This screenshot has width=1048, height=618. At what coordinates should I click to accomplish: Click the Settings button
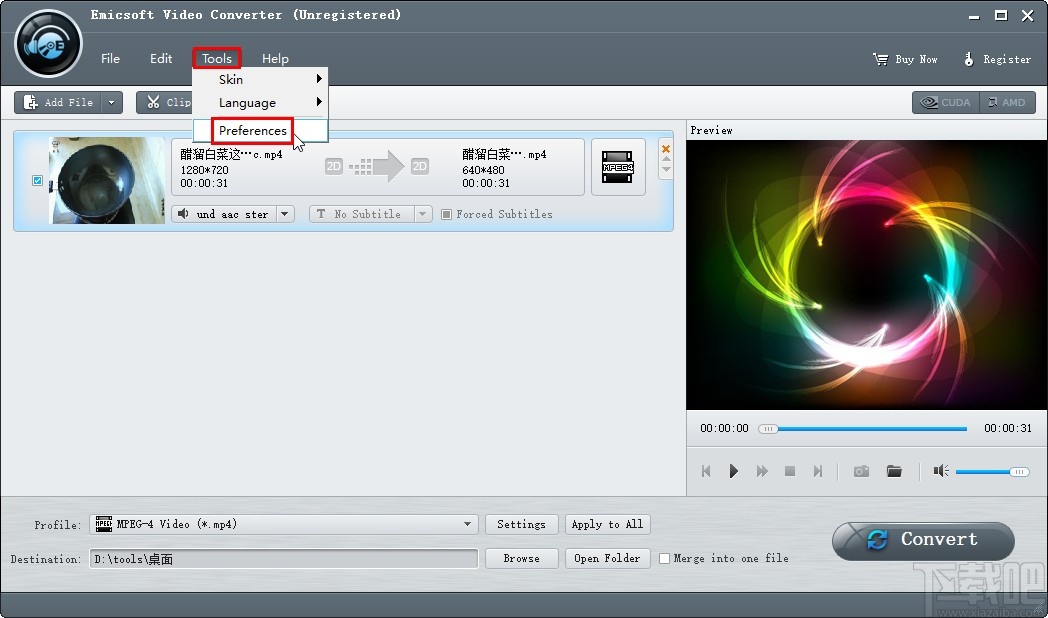pos(521,524)
